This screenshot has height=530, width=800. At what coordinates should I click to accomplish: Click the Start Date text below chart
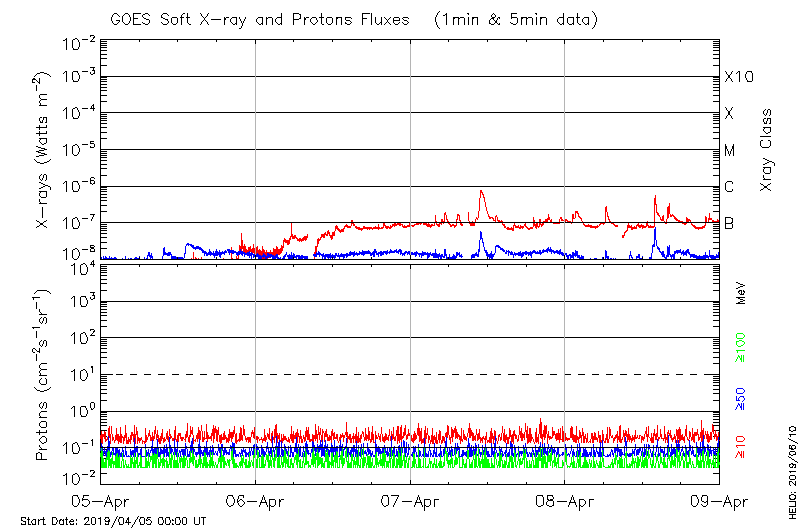(x=113, y=521)
